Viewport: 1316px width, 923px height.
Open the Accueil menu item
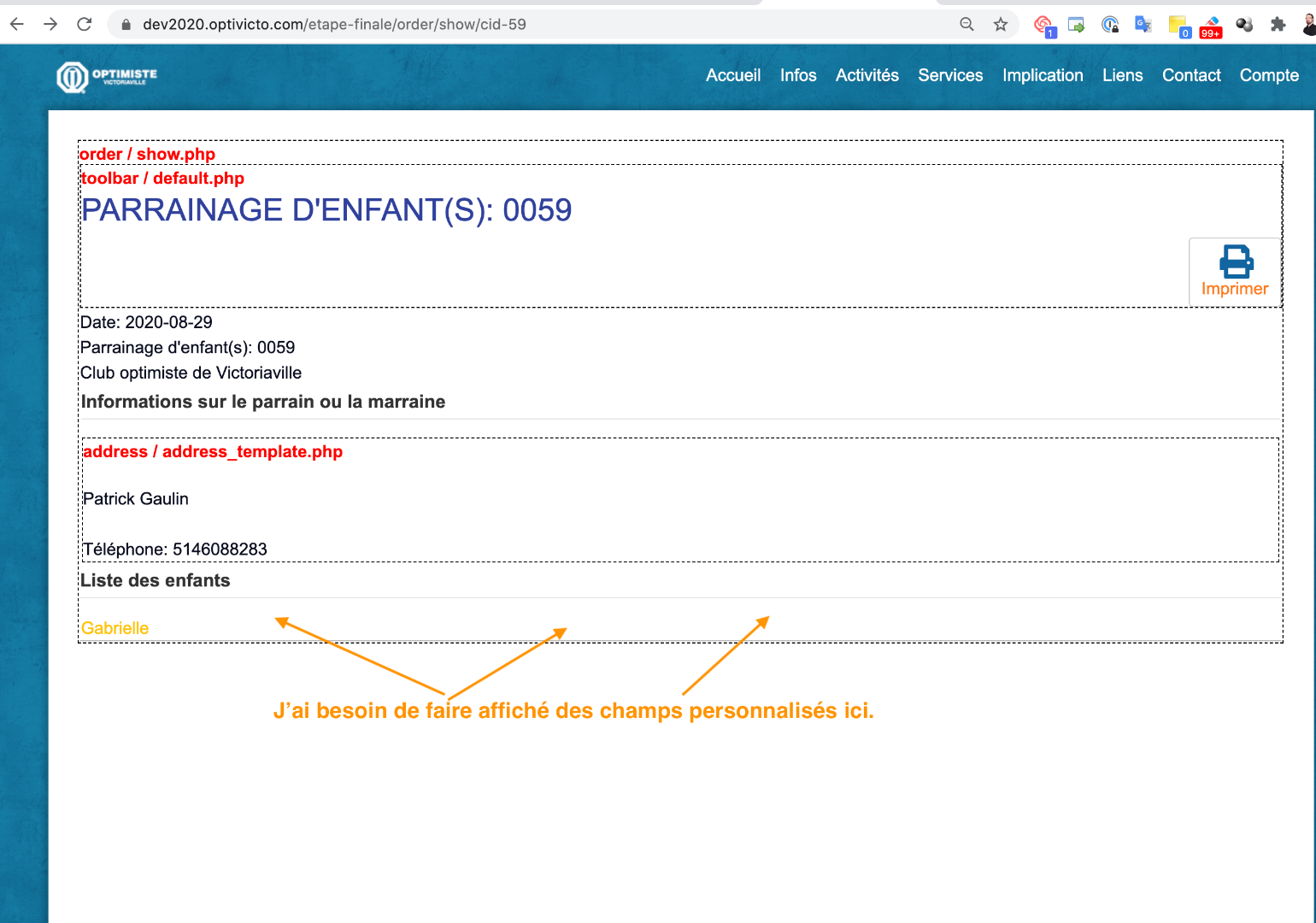[733, 75]
